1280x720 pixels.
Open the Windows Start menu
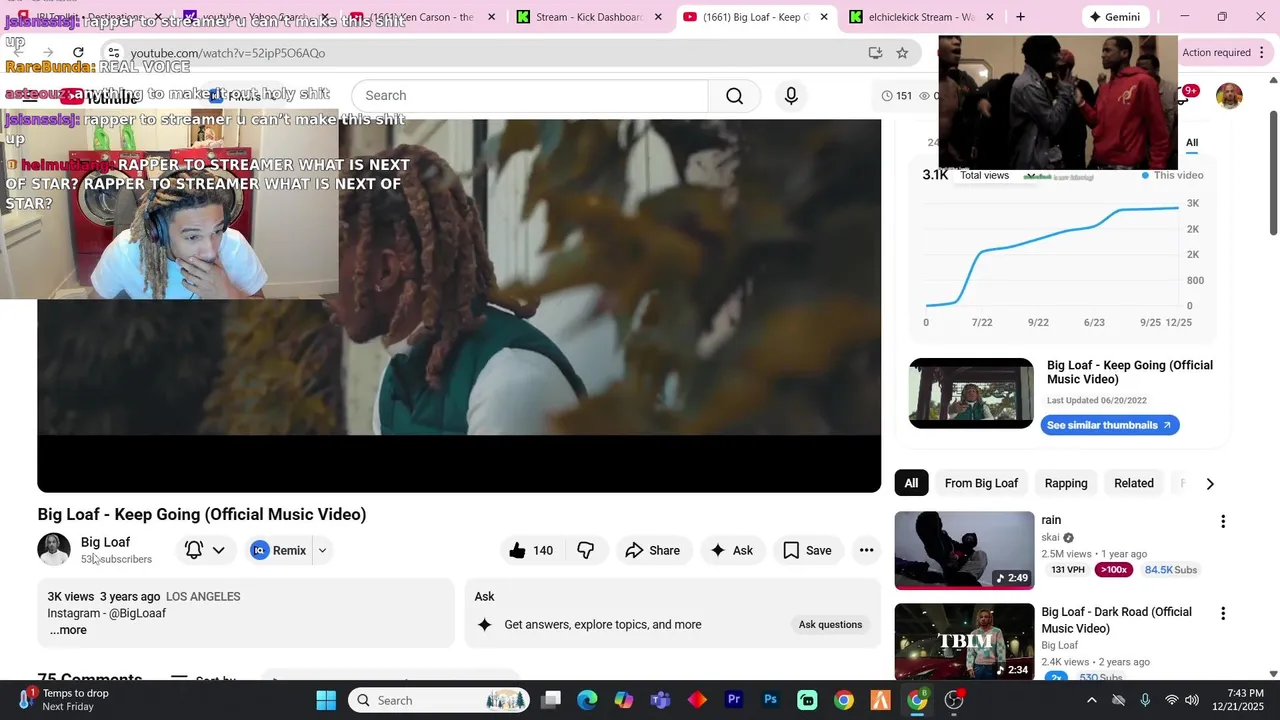[326, 700]
